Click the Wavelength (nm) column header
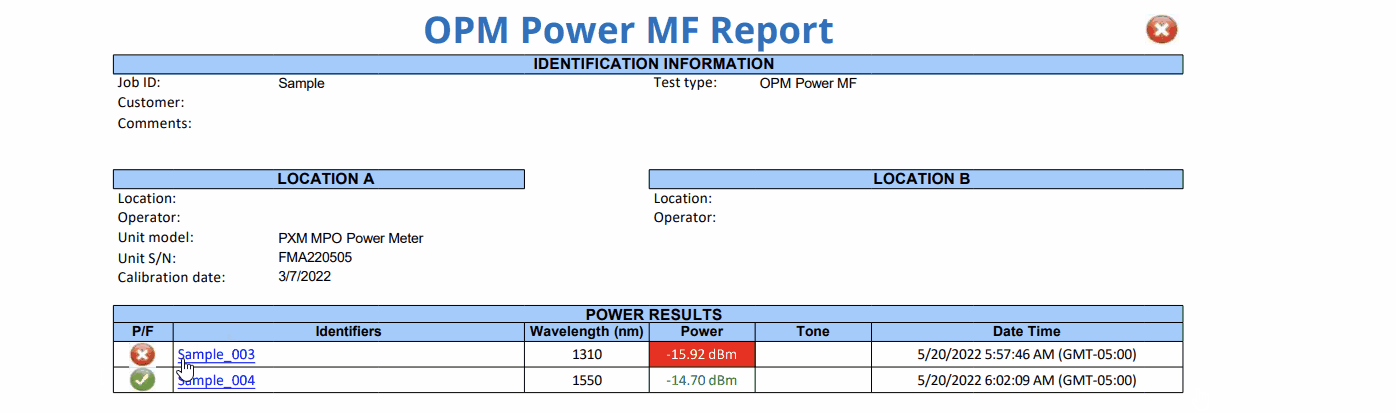 click(587, 331)
